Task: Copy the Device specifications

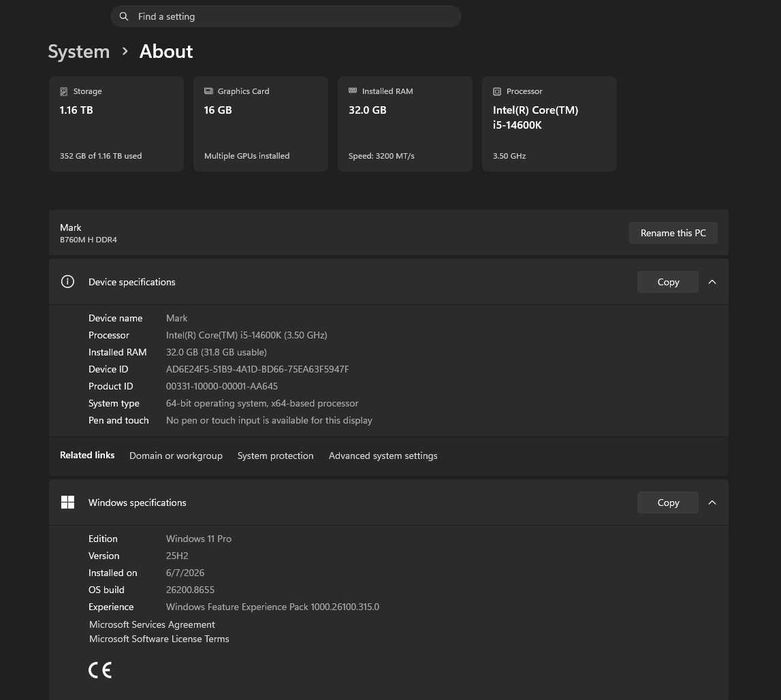Action: coord(668,282)
